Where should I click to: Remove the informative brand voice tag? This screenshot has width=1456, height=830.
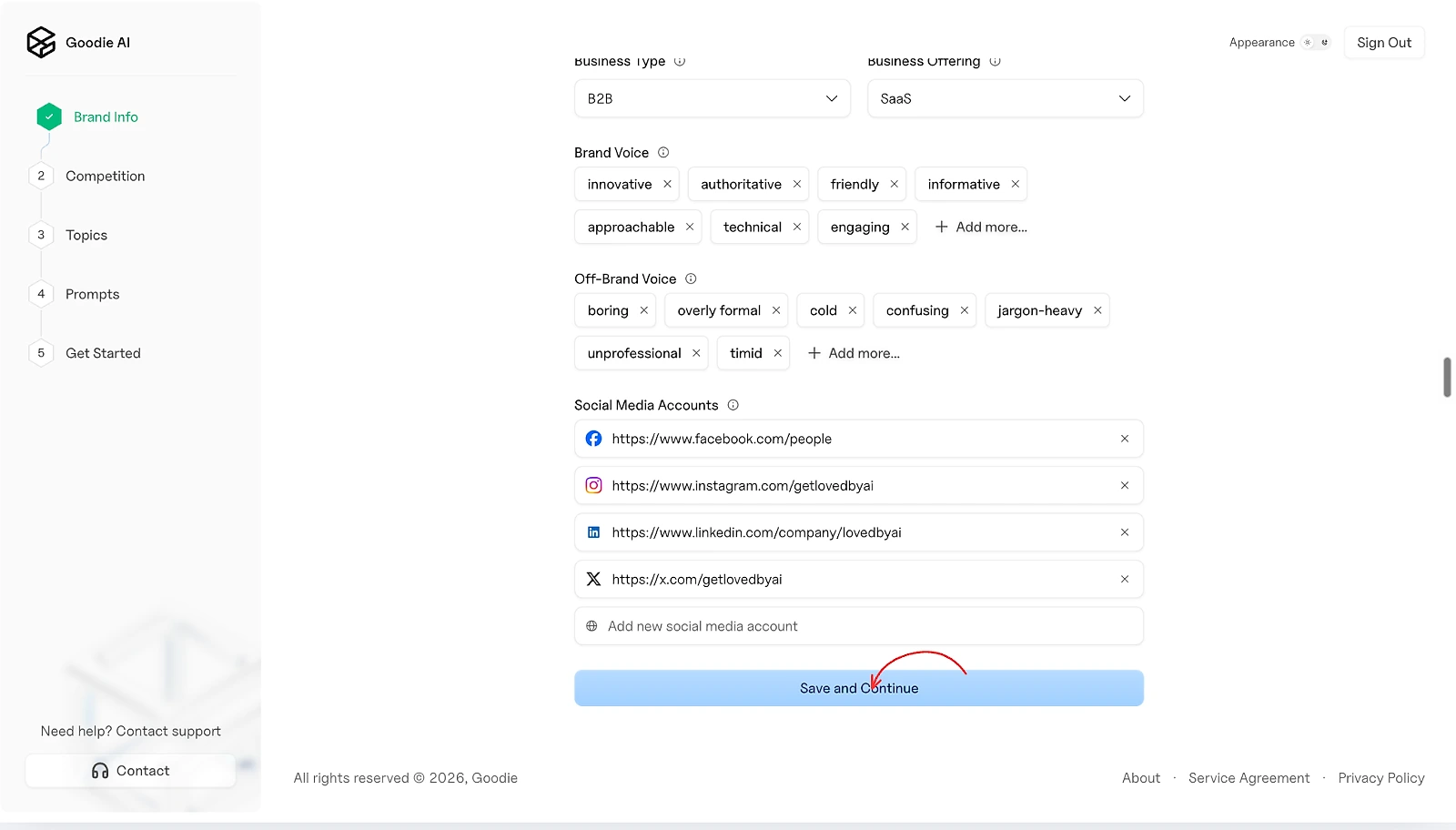(1016, 184)
